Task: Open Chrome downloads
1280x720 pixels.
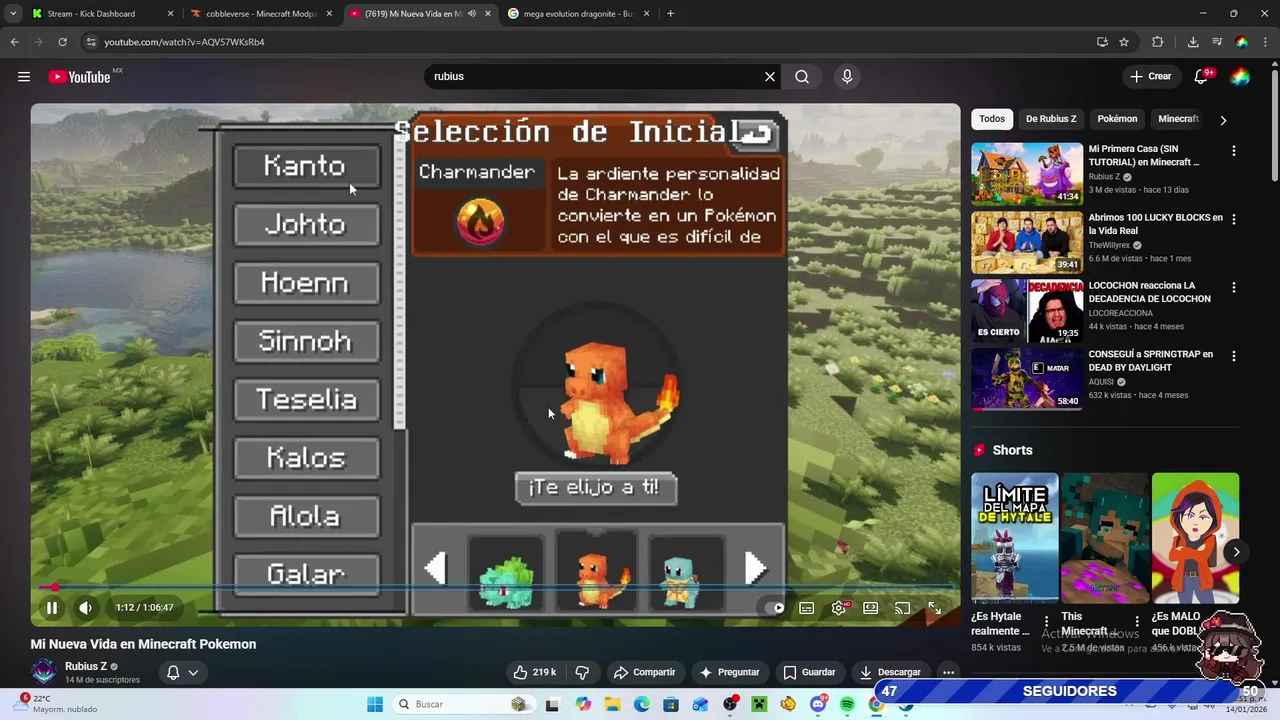Action: pos(1193,42)
